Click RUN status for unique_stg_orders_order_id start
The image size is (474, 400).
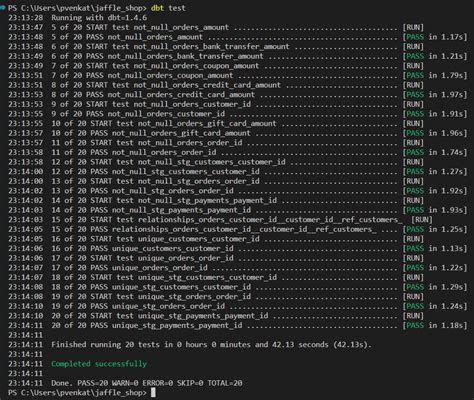413,297
